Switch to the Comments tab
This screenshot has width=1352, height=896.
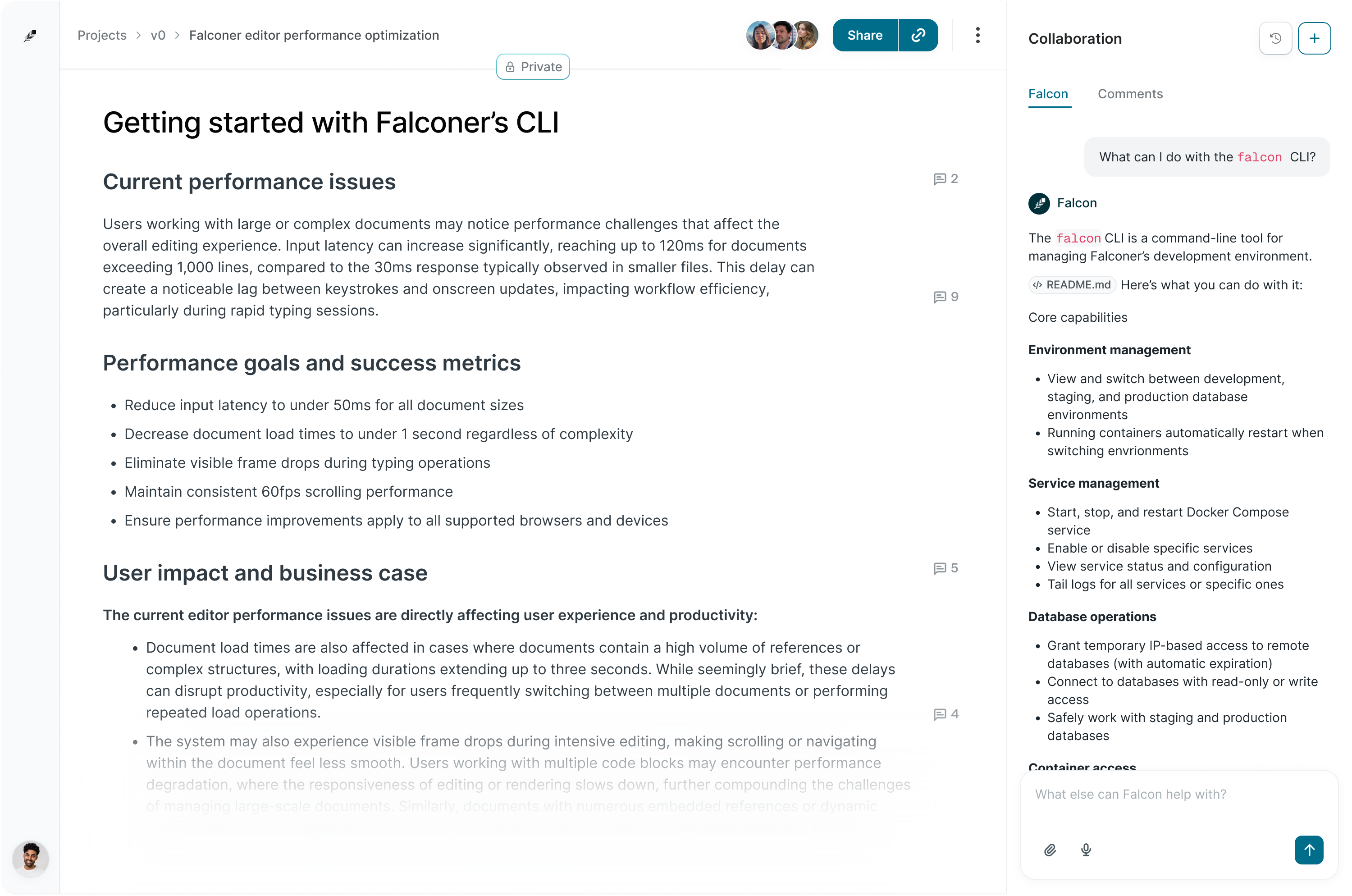pyautogui.click(x=1130, y=94)
